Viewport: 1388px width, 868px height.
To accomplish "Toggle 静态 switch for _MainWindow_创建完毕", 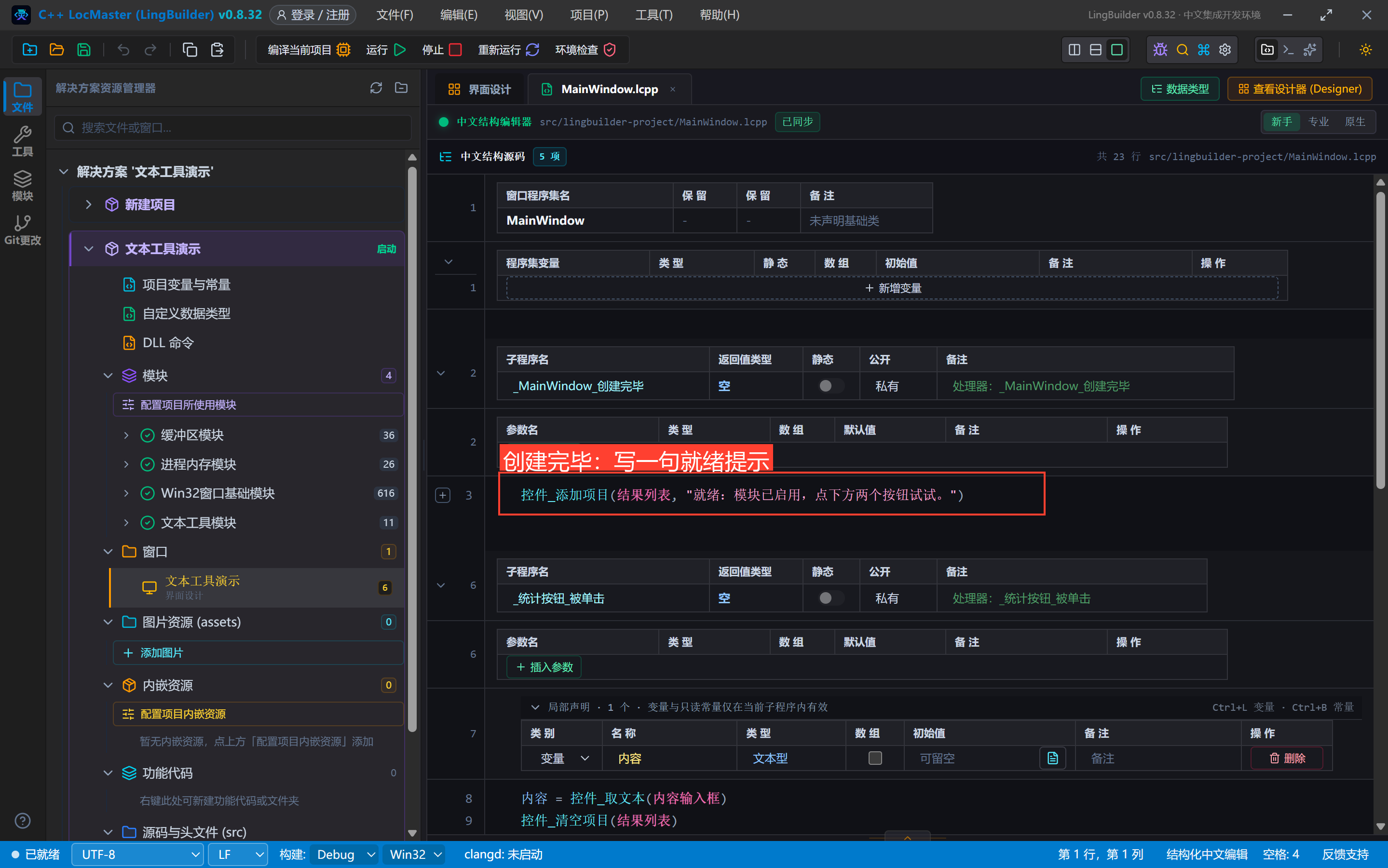I will [x=830, y=386].
